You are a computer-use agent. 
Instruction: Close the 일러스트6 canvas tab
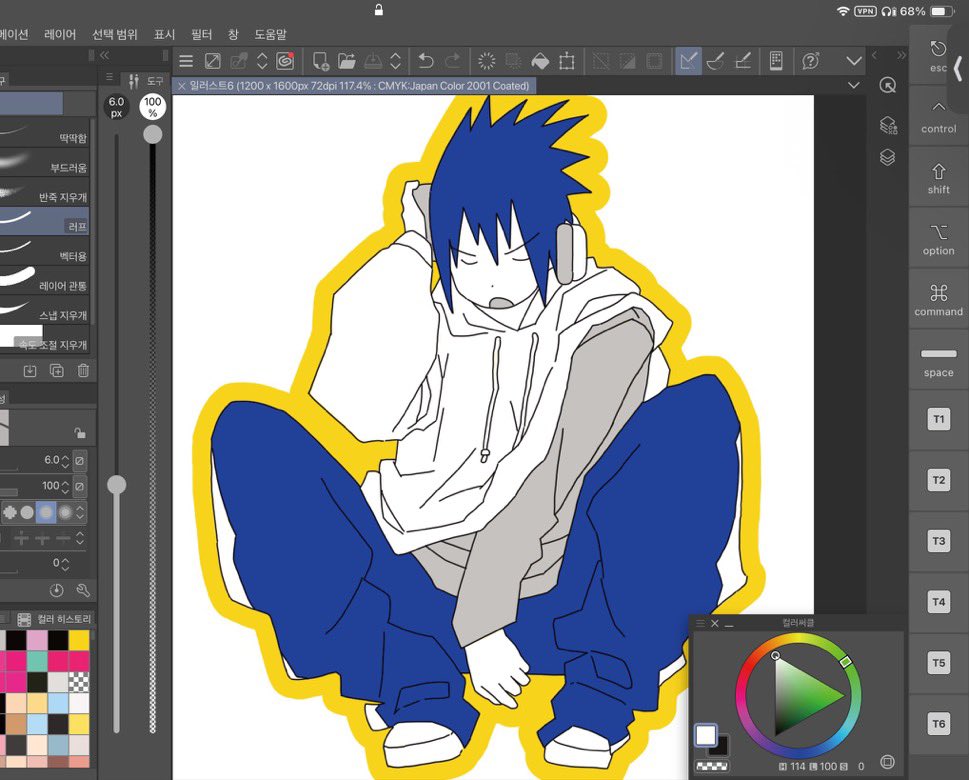pyautogui.click(x=182, y=86)
